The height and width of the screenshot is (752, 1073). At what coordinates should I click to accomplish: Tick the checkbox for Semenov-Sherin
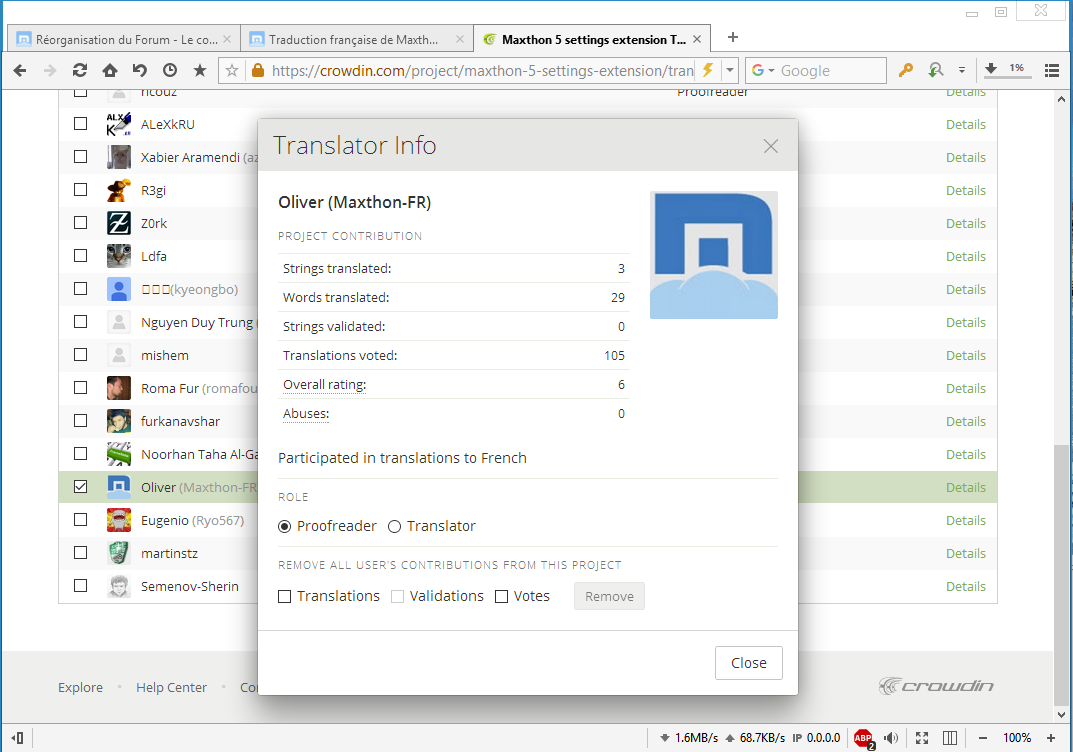81,586
